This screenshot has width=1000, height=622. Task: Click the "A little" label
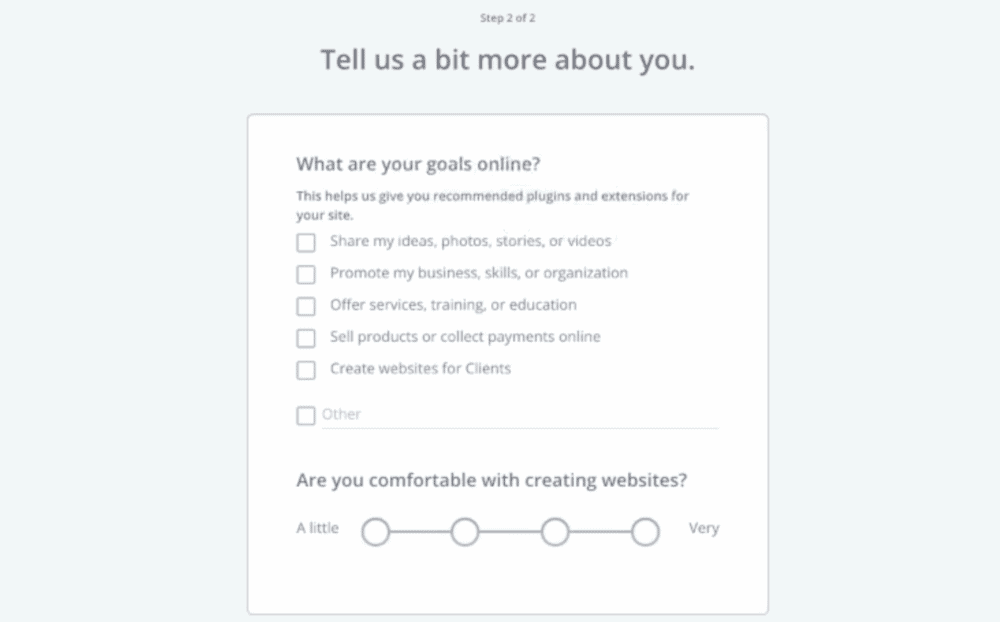317,528
